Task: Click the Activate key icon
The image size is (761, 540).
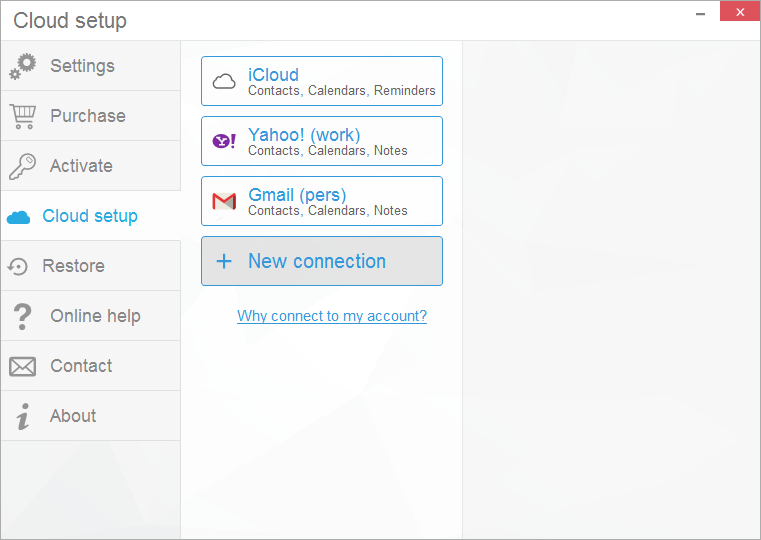Action: tap(22, 166)
